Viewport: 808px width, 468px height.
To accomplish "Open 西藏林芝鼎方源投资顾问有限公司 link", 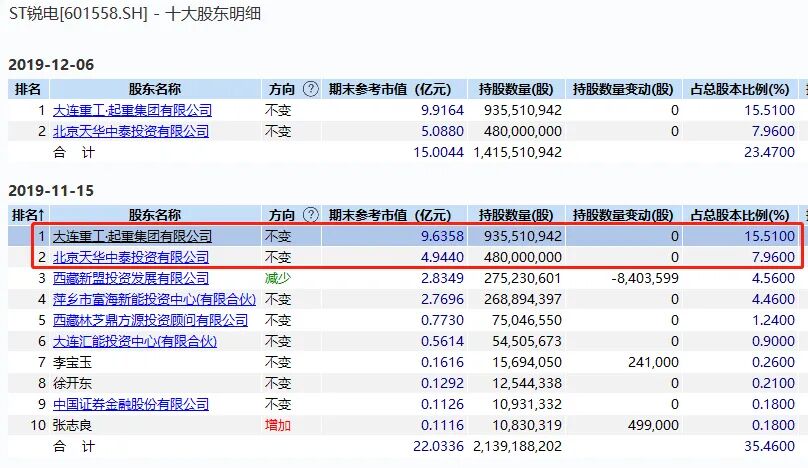I will [150, 320].
